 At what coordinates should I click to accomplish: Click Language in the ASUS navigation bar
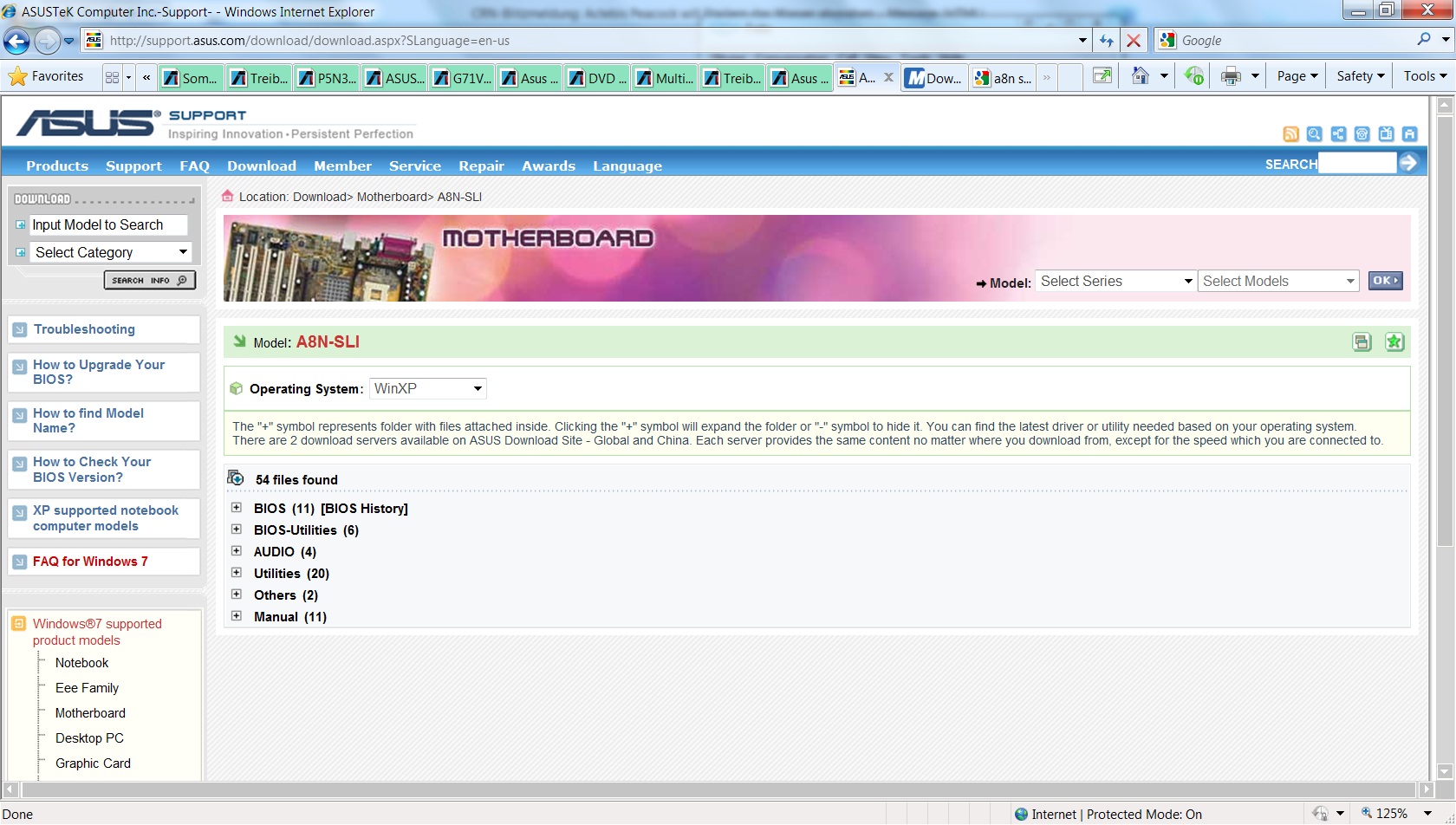[627, 166]
